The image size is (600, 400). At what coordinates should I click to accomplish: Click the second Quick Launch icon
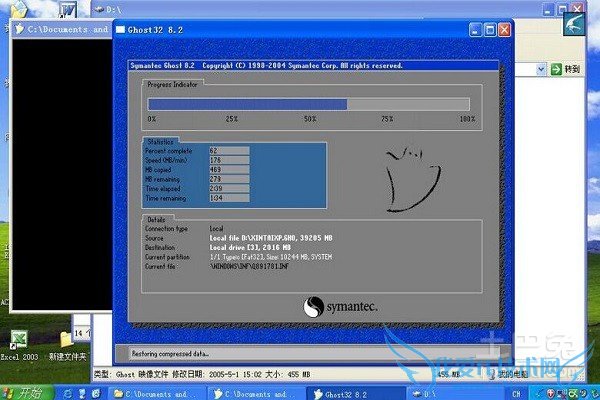click(82, 393)
